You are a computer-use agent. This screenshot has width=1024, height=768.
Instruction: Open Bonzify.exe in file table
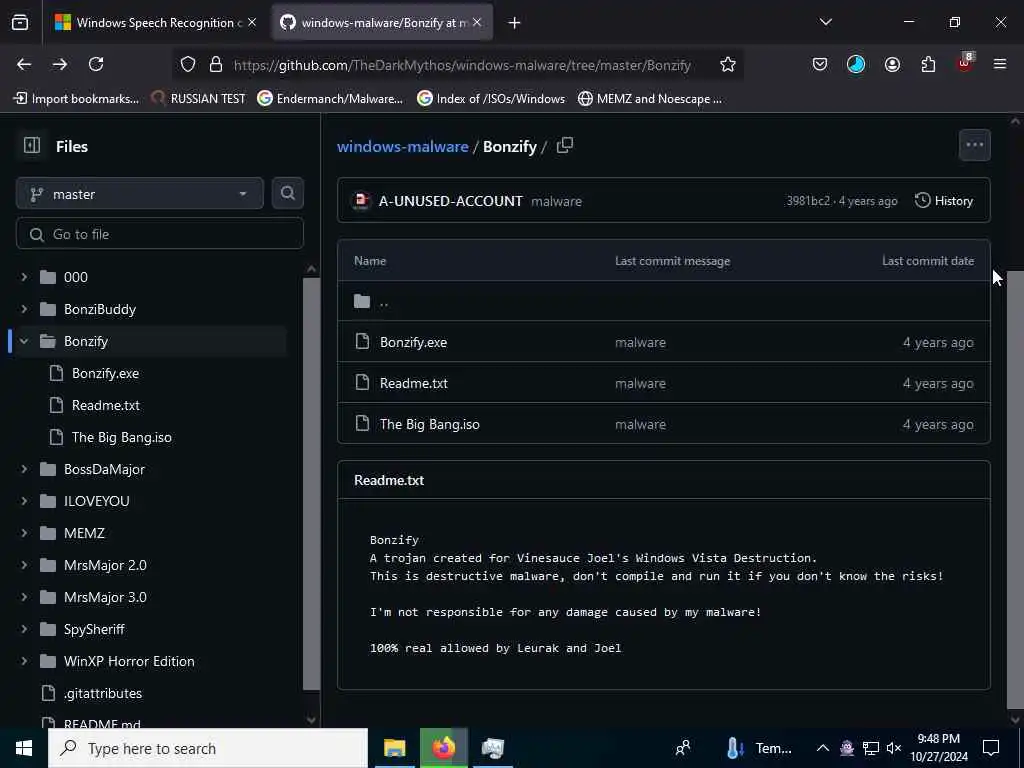(413, 342)
